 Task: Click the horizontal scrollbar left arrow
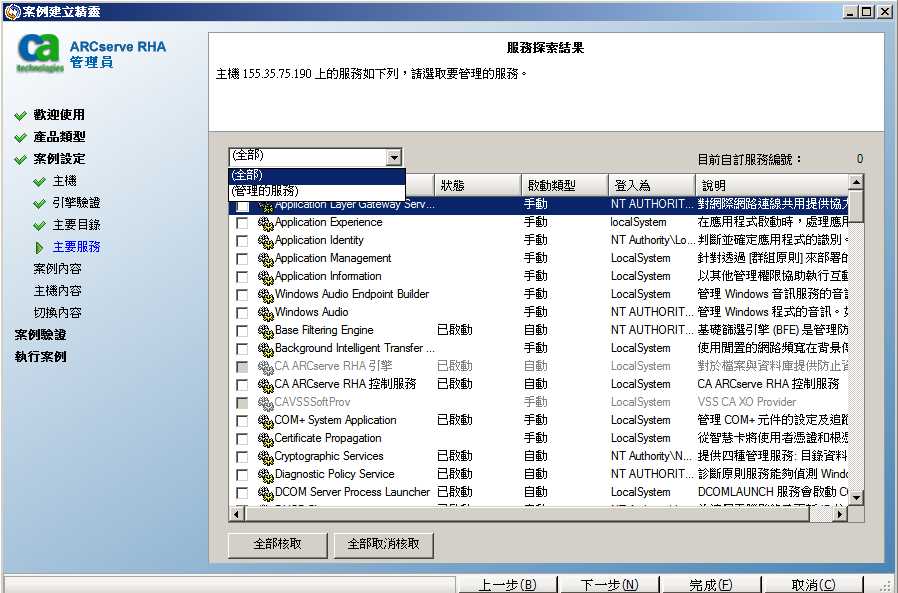[x=237, y=514]
